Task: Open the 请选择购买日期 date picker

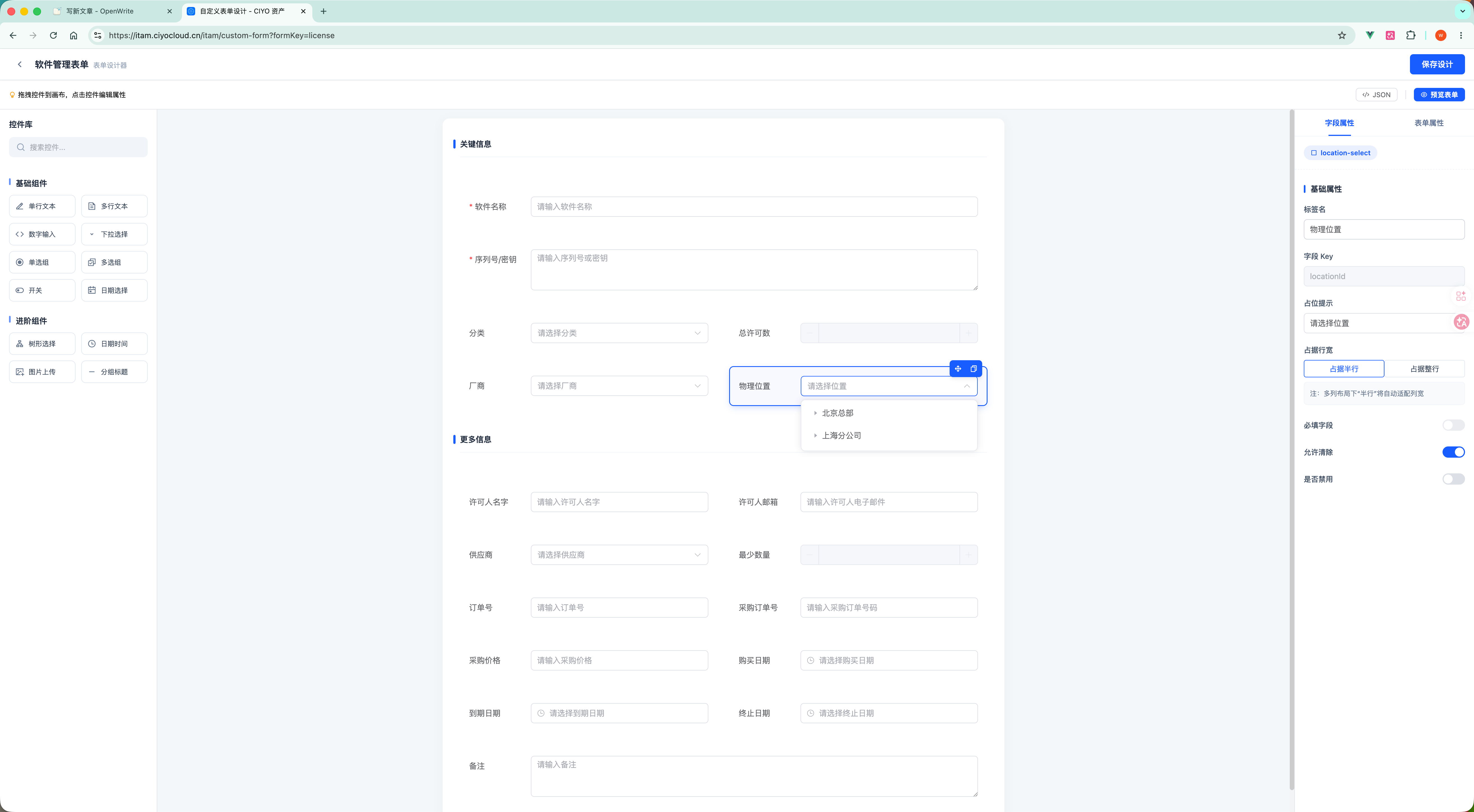Action: (889, 660)
